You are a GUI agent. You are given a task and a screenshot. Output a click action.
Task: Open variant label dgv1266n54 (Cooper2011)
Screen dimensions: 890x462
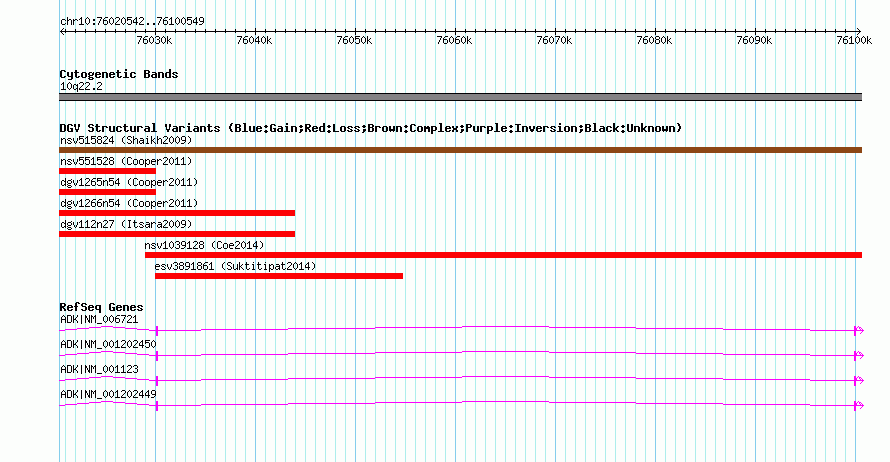pyautogui.click(x=129, y=203)
